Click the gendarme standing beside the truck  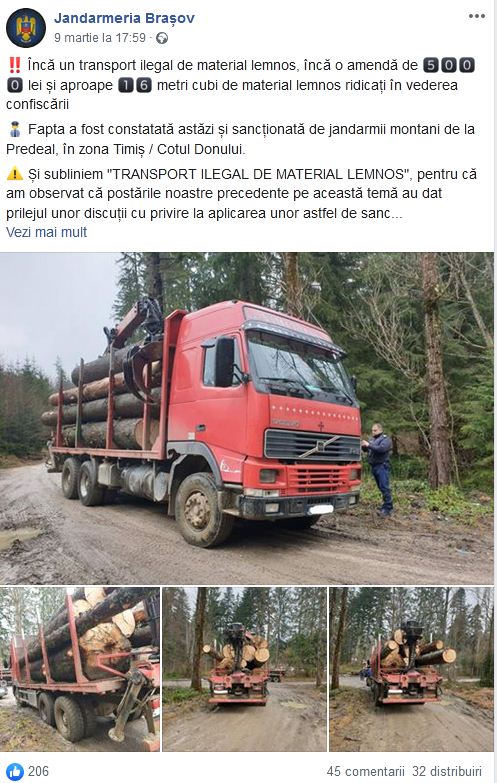(x=380, y=468)
